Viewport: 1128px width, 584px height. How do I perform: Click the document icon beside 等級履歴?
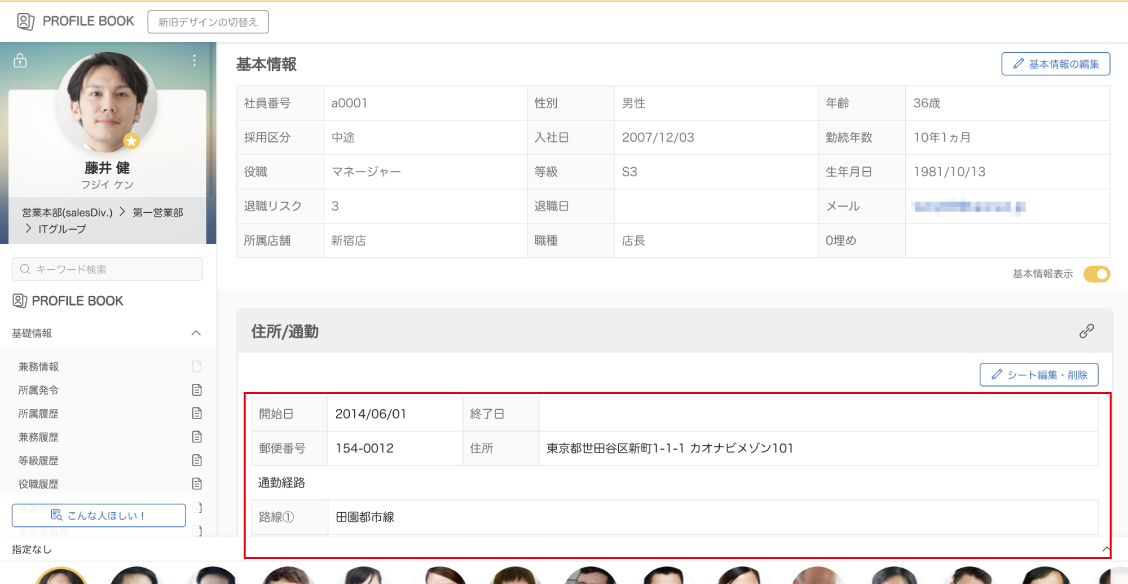click(x=197, y=460)
